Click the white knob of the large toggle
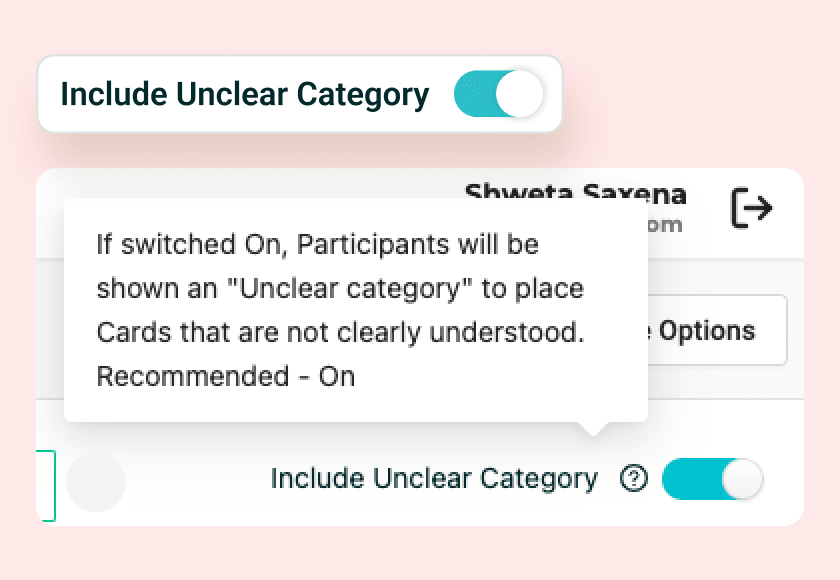This screenshot has width=840, height=580. pyautogui.click(x=519, y=95)
